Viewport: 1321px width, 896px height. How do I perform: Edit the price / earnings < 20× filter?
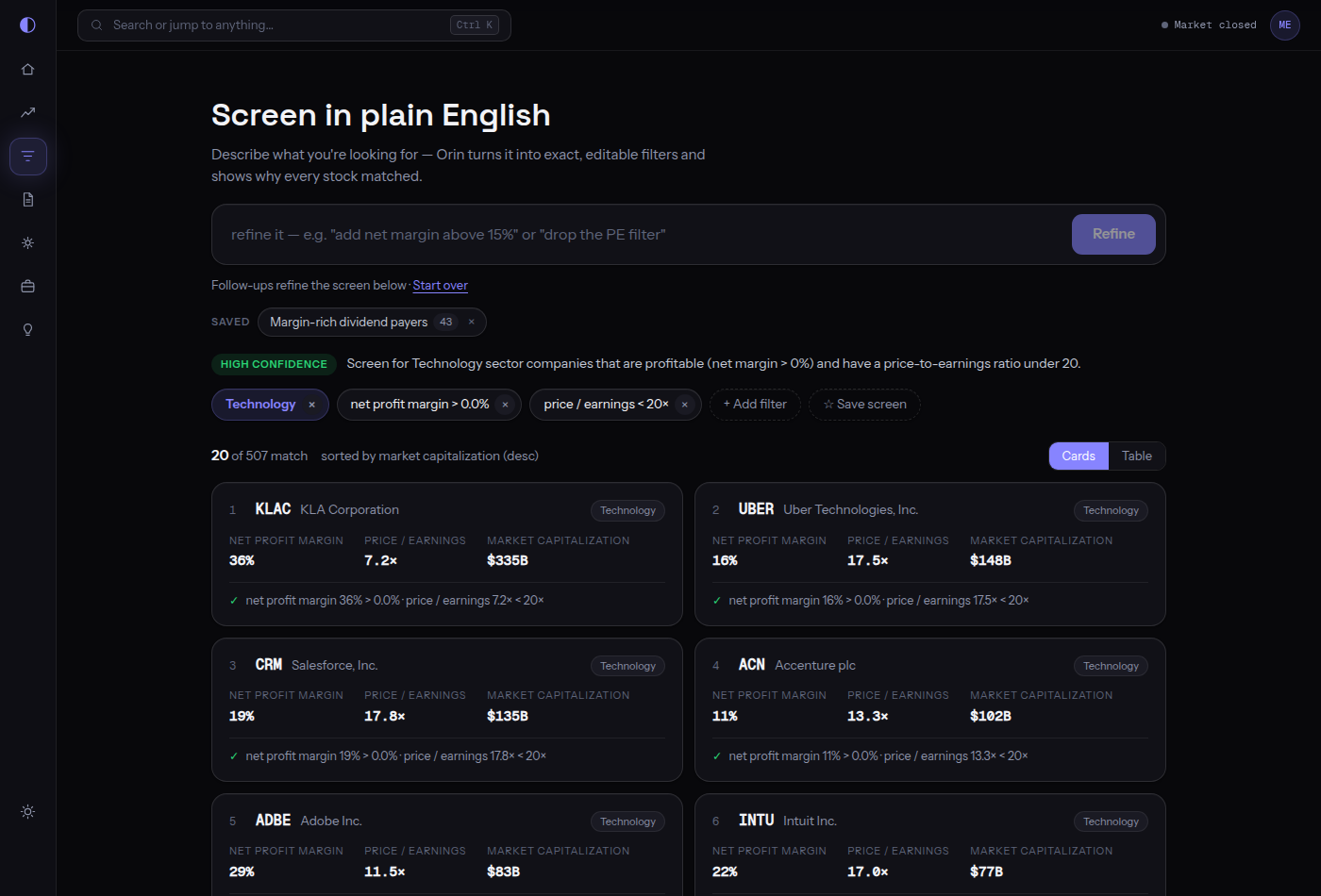coord(606,405)
